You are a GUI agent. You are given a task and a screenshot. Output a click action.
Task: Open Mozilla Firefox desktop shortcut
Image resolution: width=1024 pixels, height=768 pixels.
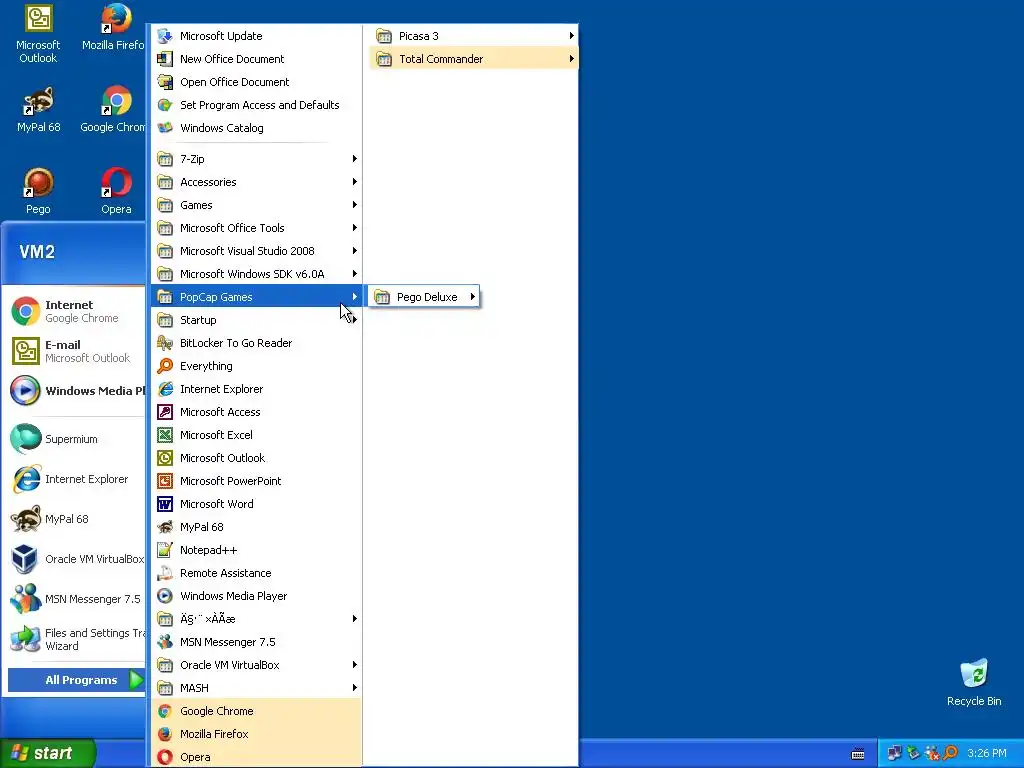[x=114, y=27]
